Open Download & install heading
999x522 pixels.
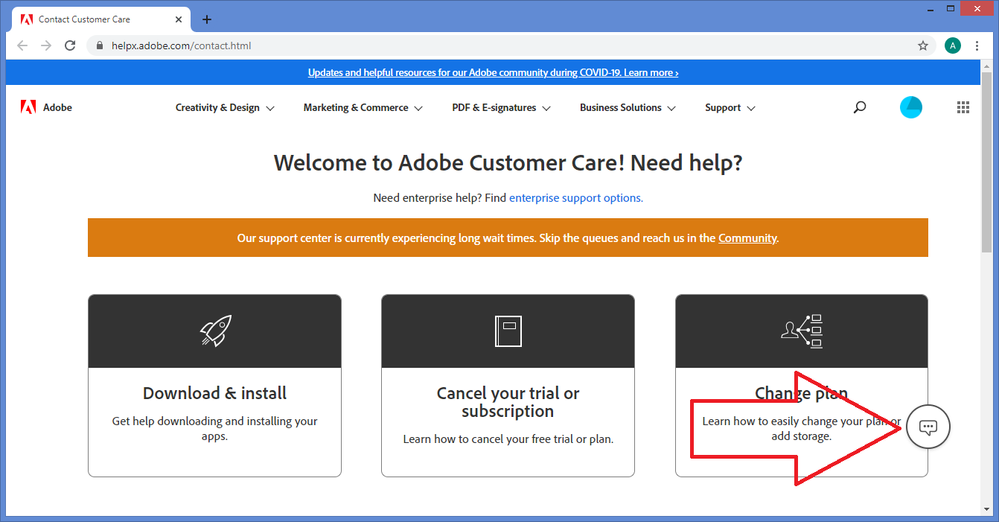tap(215, 393)
